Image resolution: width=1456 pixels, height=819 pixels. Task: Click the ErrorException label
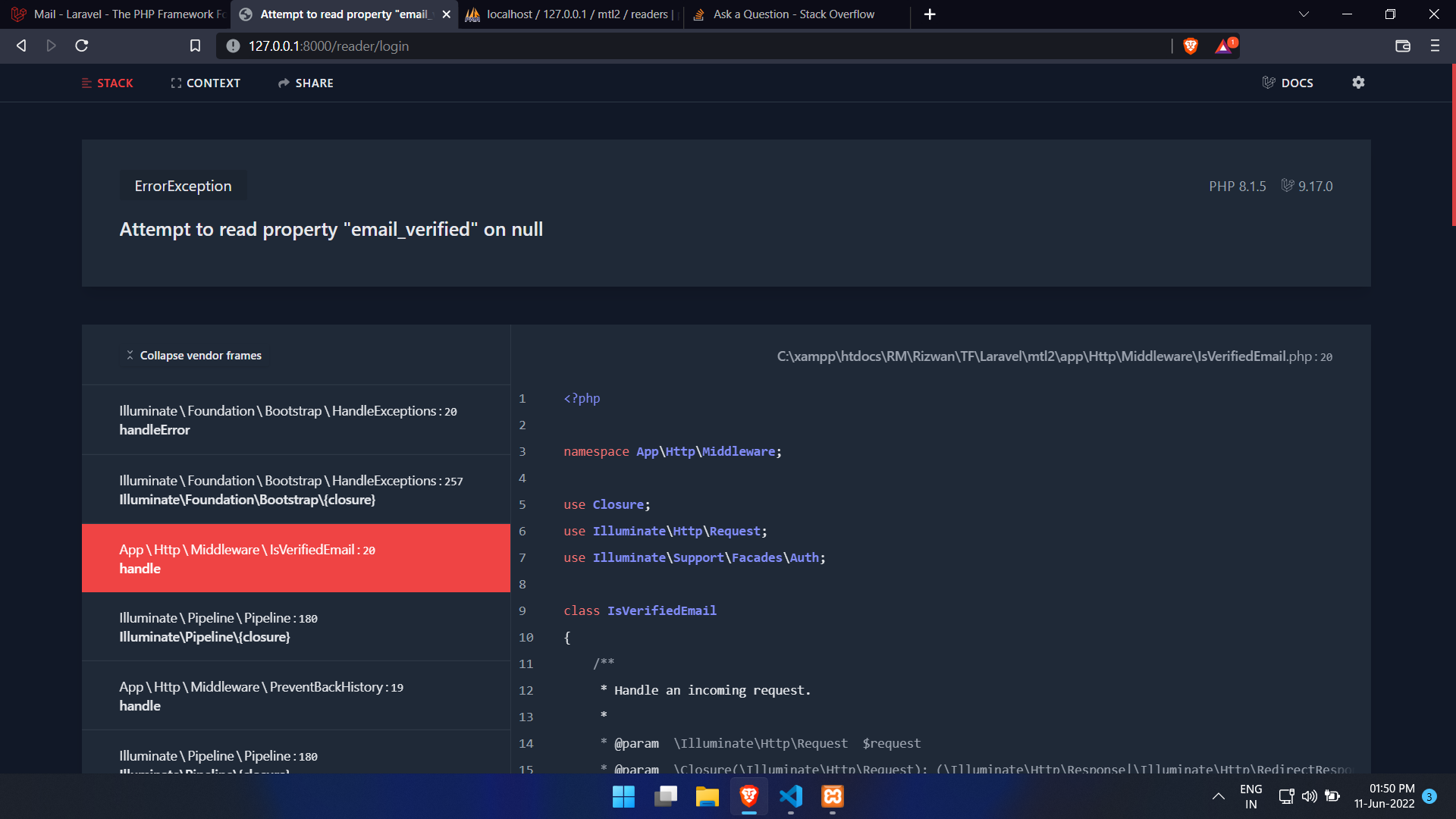[x=183, y=186]
